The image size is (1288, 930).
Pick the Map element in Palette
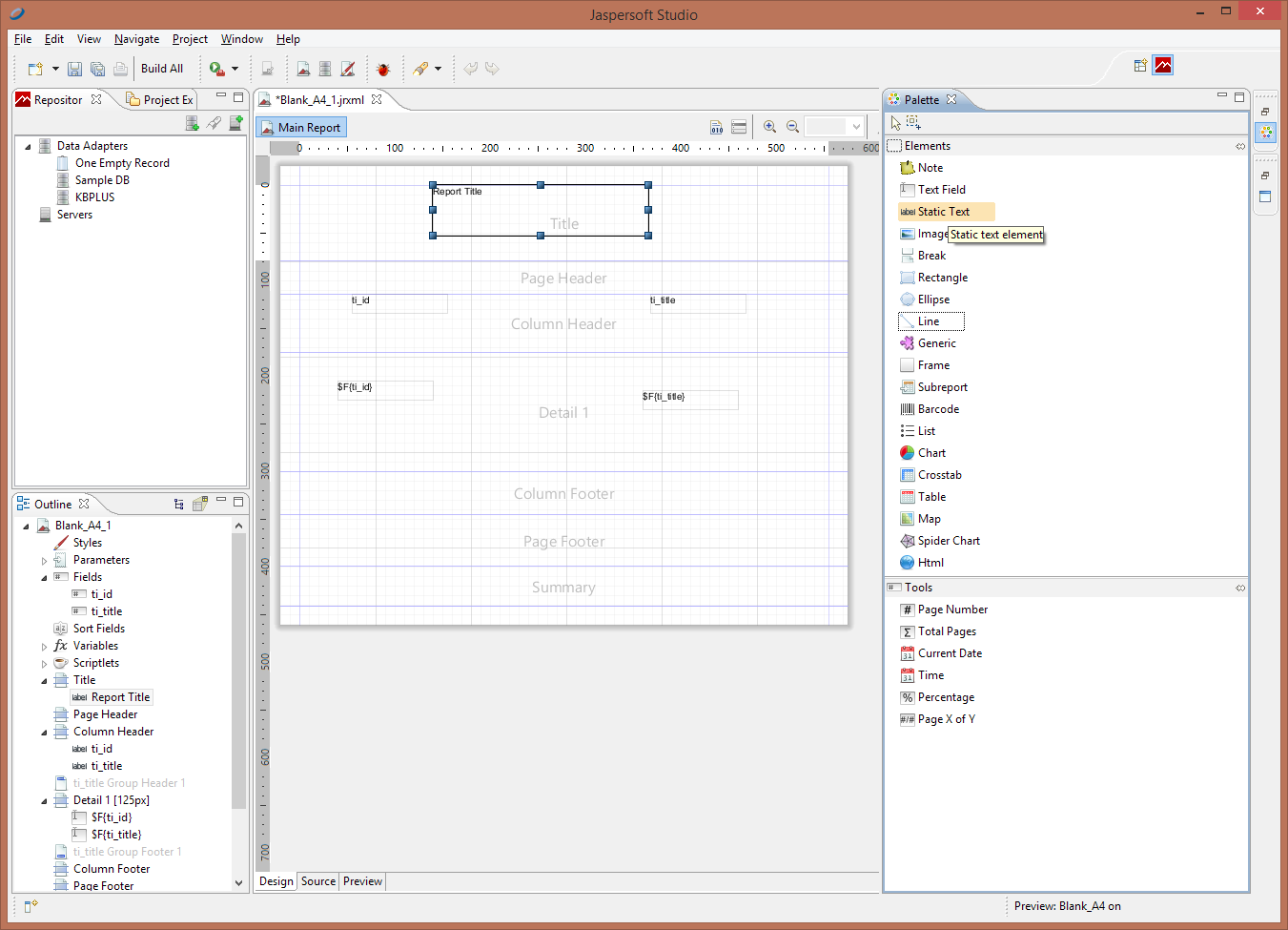point(920,519)
